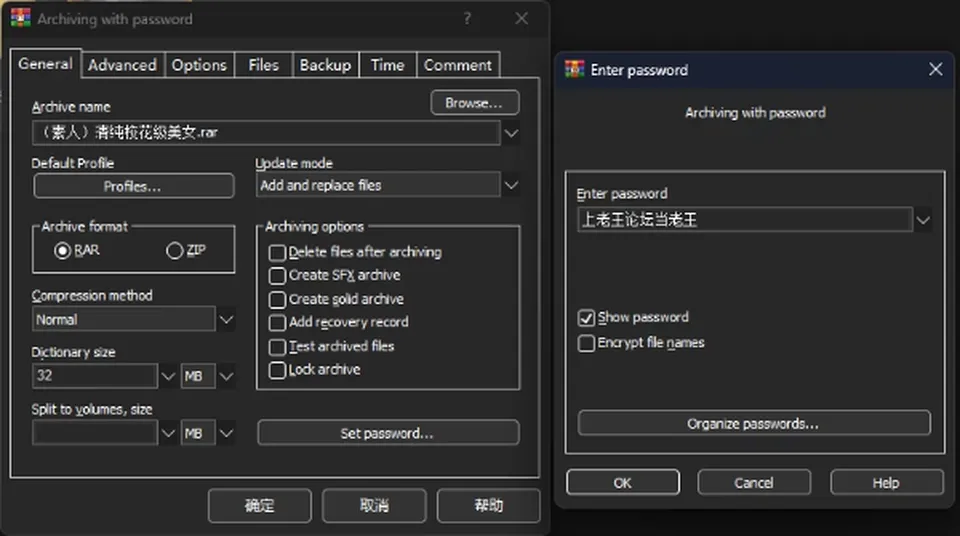Open the Update mode dropdown

(x=511, y=185)
